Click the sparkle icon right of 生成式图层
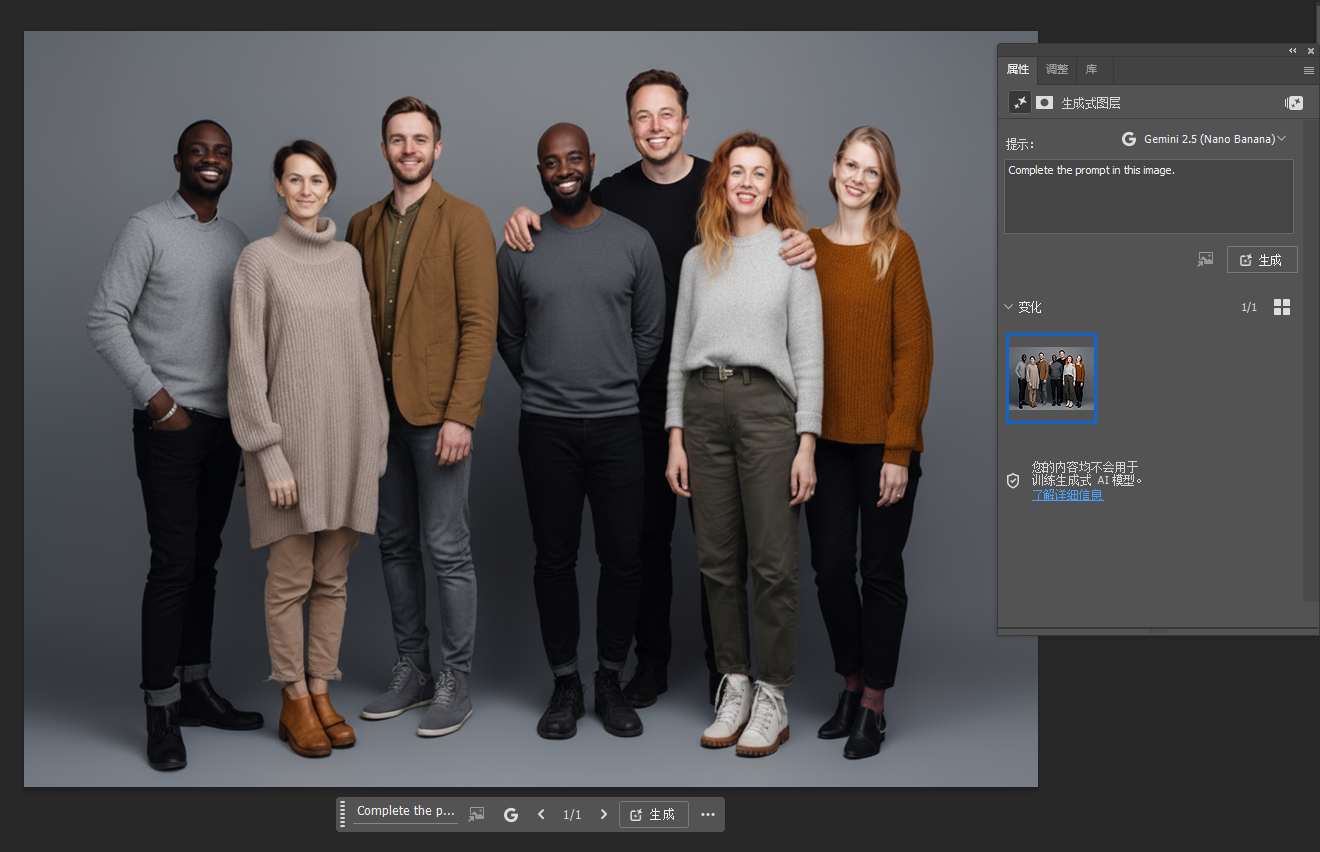1320x852 pixels. pyautogui.click(x=1294, y=103)
